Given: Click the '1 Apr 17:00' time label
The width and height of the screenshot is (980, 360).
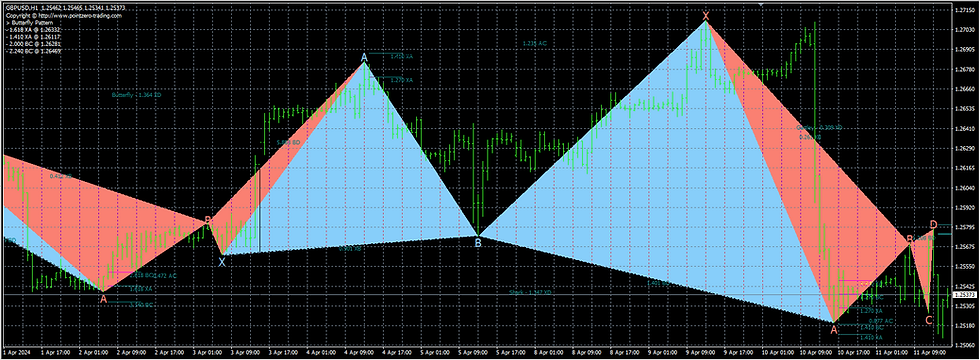Looking at the screenshot, I should pyautogui.click(x=56, y=352).
